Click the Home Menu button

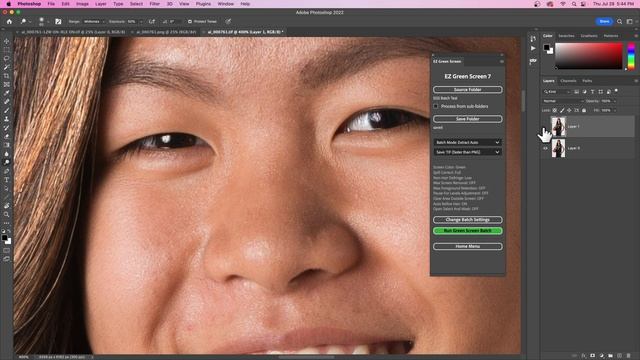(467, 246)
